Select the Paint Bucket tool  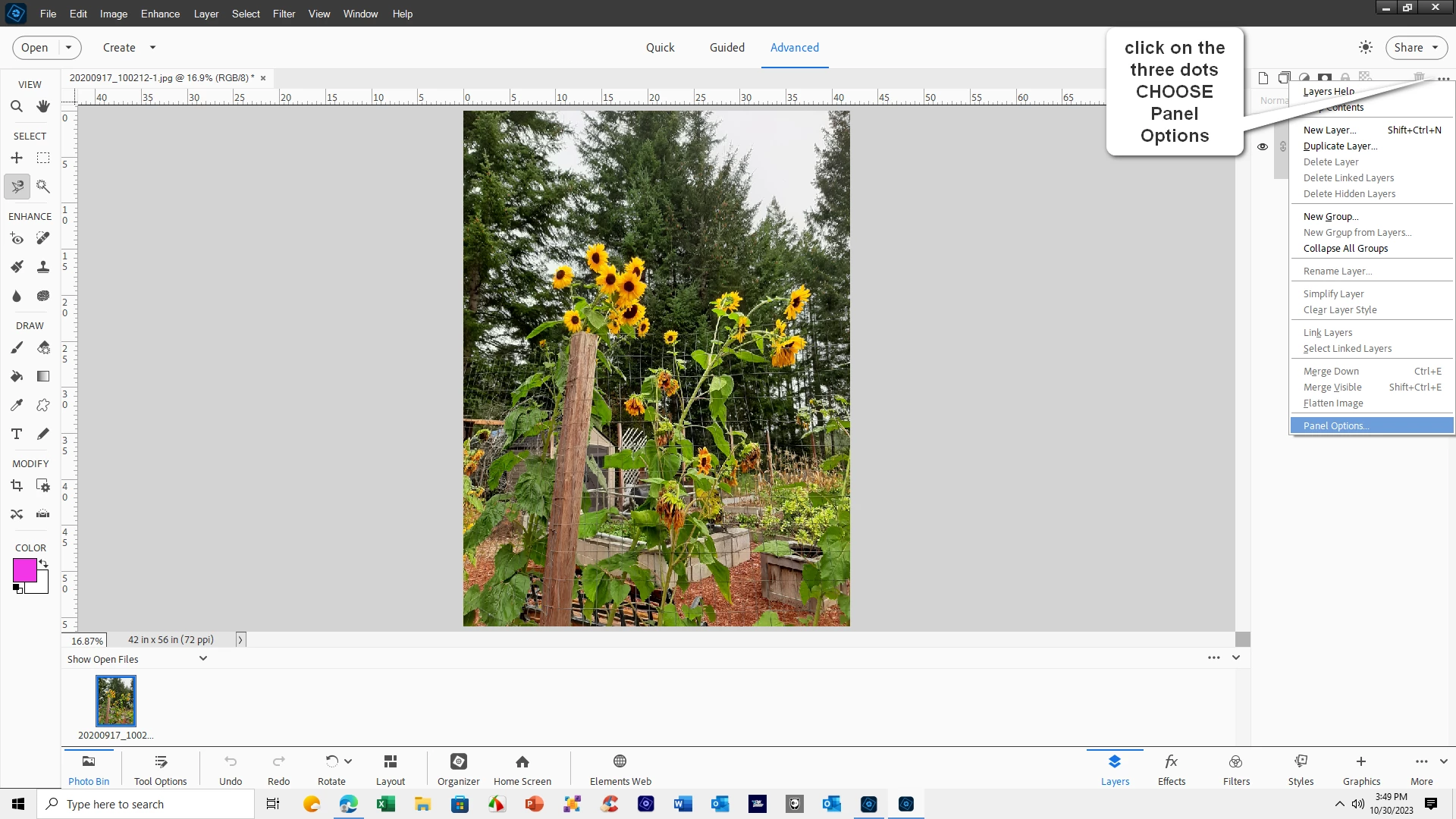pos(17,376)
